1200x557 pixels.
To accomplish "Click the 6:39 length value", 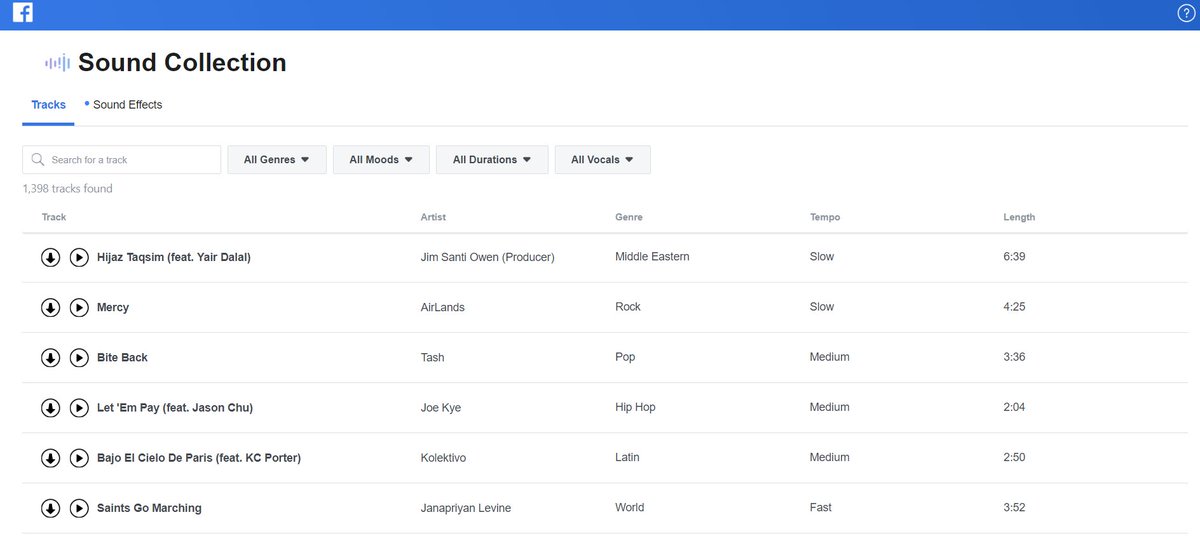I will point(1014,257).
